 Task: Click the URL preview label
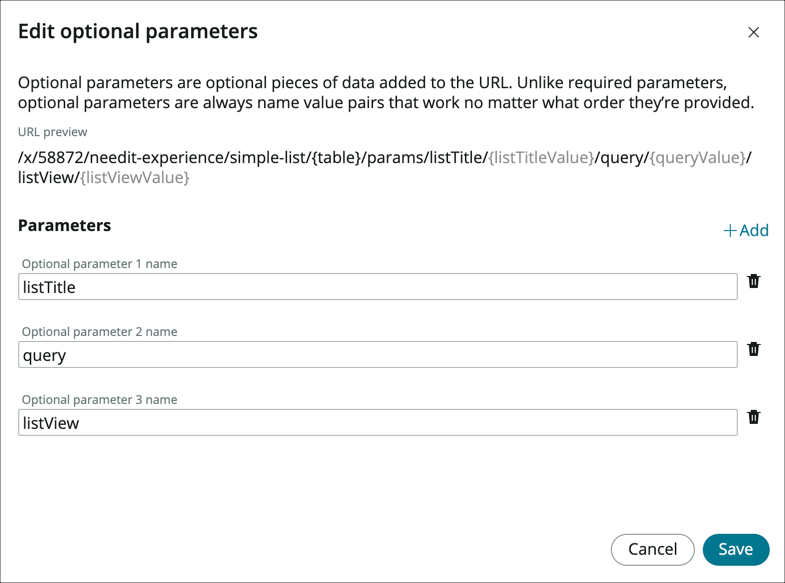coord(52,132)
